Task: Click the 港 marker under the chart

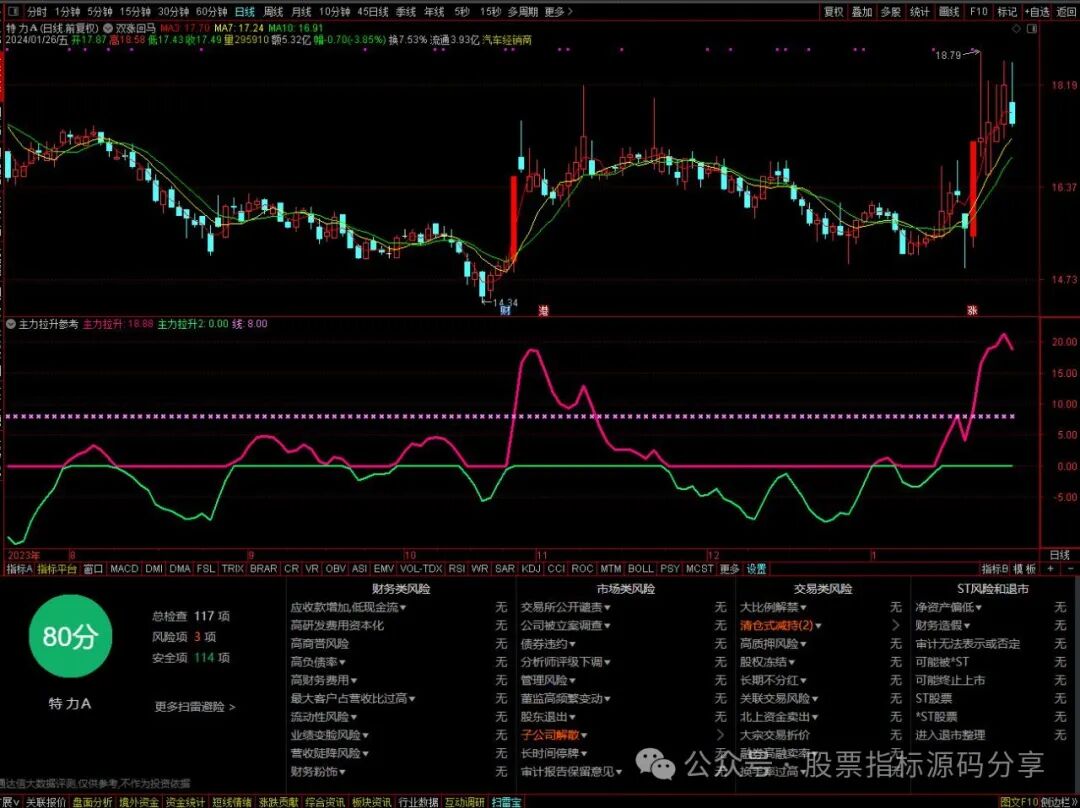Action: pyautogui.click(x=543, y=311)
